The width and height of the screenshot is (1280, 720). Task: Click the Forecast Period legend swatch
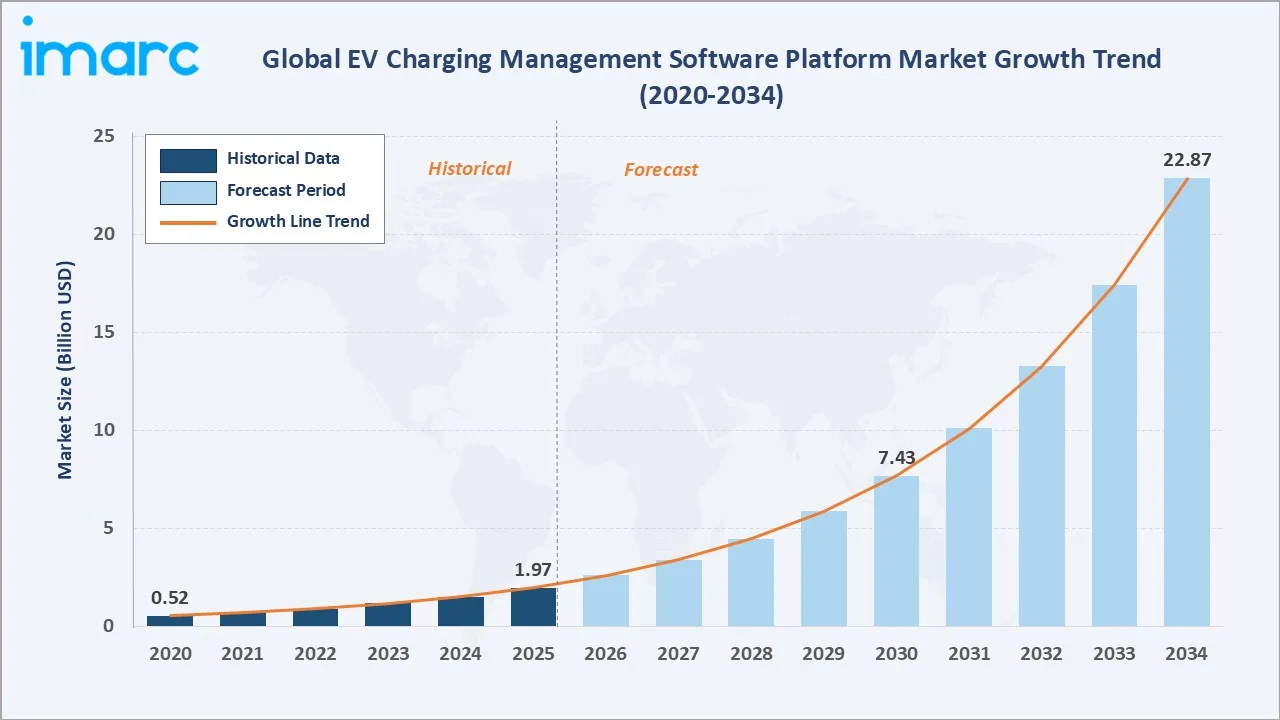click(188, 191)
